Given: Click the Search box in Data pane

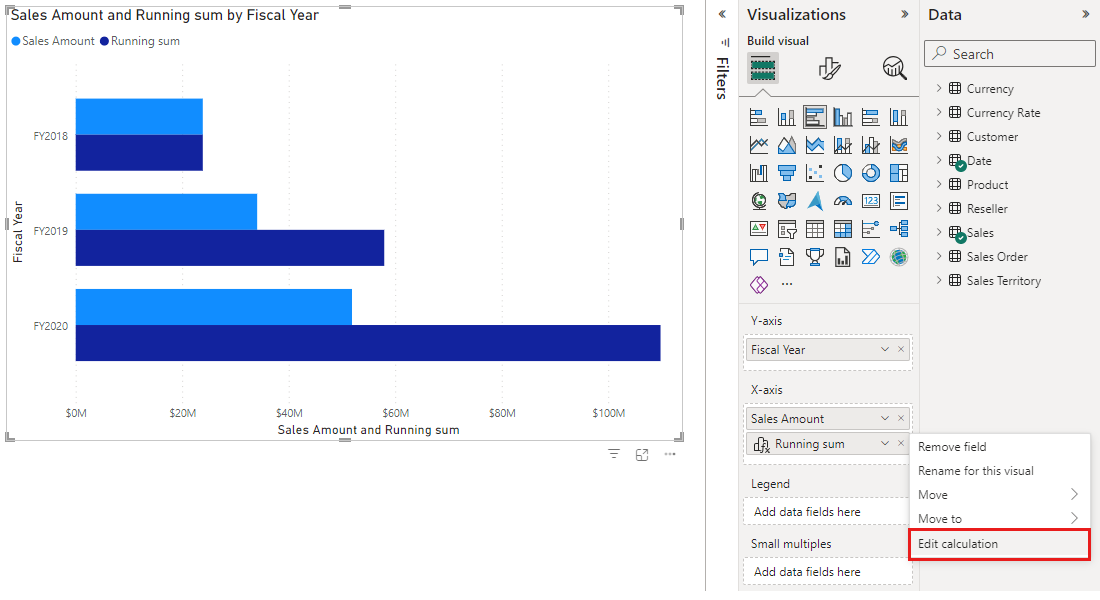Looking at the screenshot, I should (1010, 54).
